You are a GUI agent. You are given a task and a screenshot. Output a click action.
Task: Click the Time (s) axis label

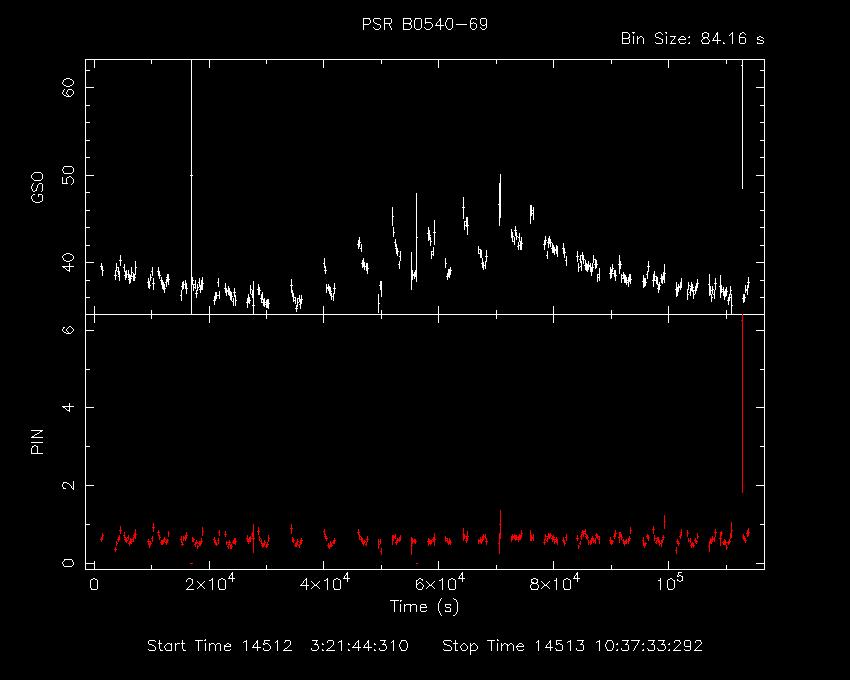pyautogui.click(x=424, y=606)
